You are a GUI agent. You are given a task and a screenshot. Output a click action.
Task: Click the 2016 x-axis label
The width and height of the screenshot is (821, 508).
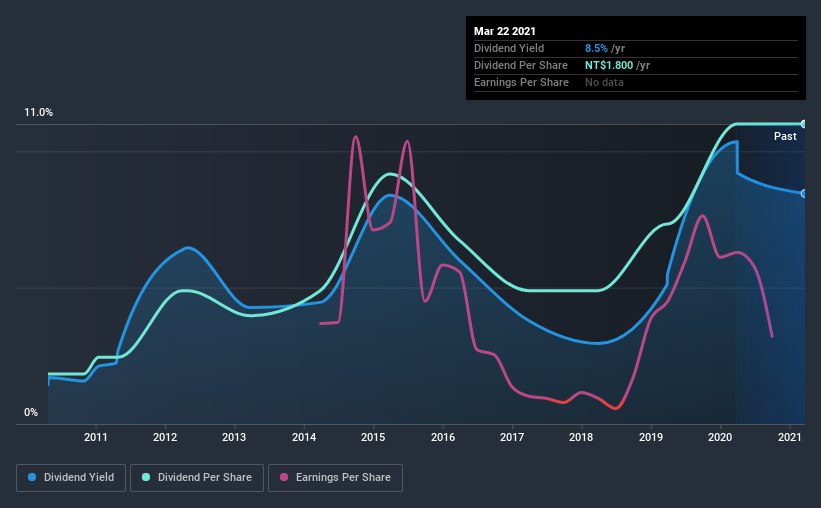click(442, 437)
